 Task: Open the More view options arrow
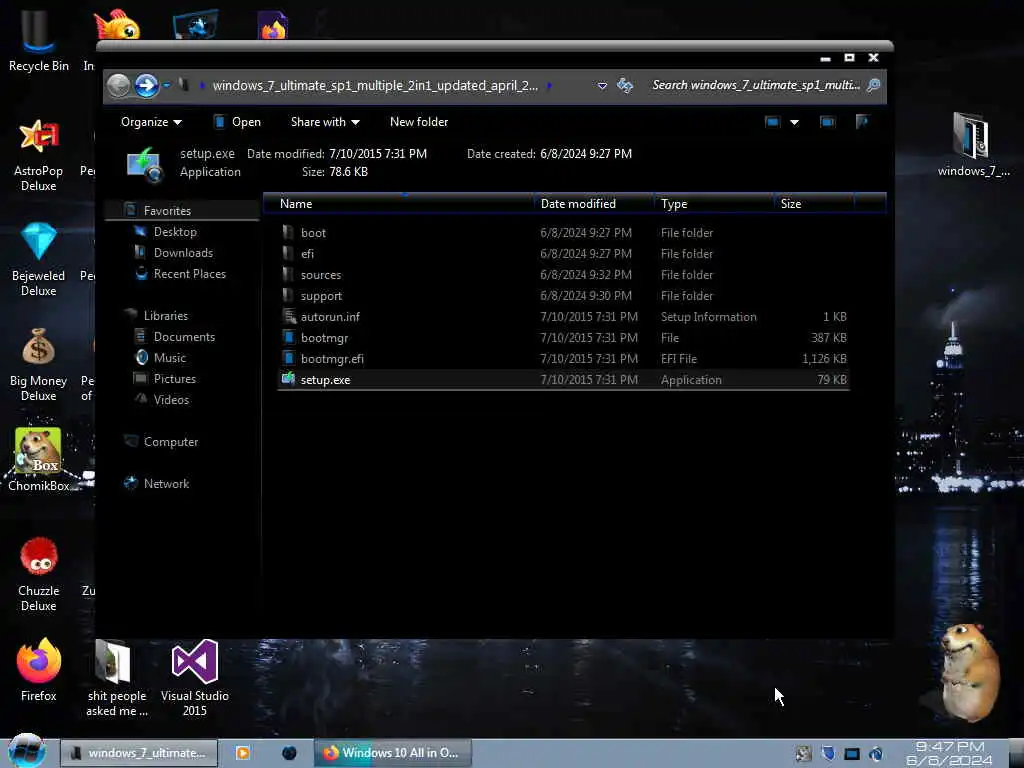794,122
